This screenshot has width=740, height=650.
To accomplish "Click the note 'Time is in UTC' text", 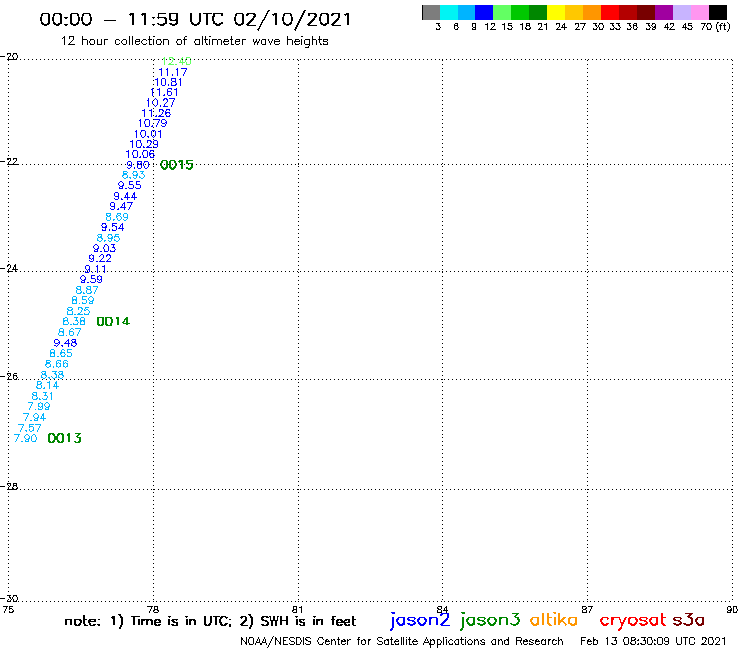I will click(x=181, y=621).
